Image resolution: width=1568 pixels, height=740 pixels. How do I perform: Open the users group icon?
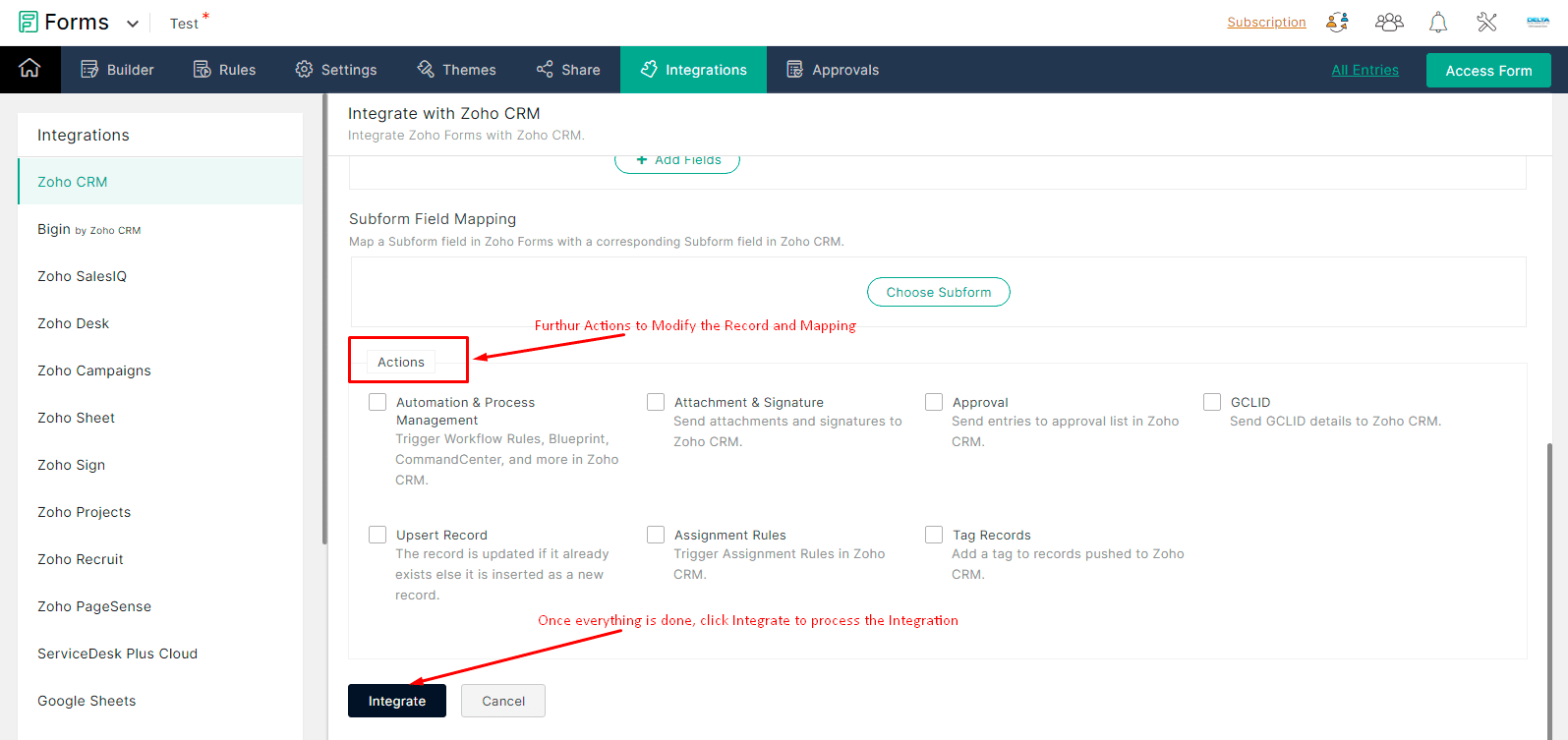[x=1389, y=22]
